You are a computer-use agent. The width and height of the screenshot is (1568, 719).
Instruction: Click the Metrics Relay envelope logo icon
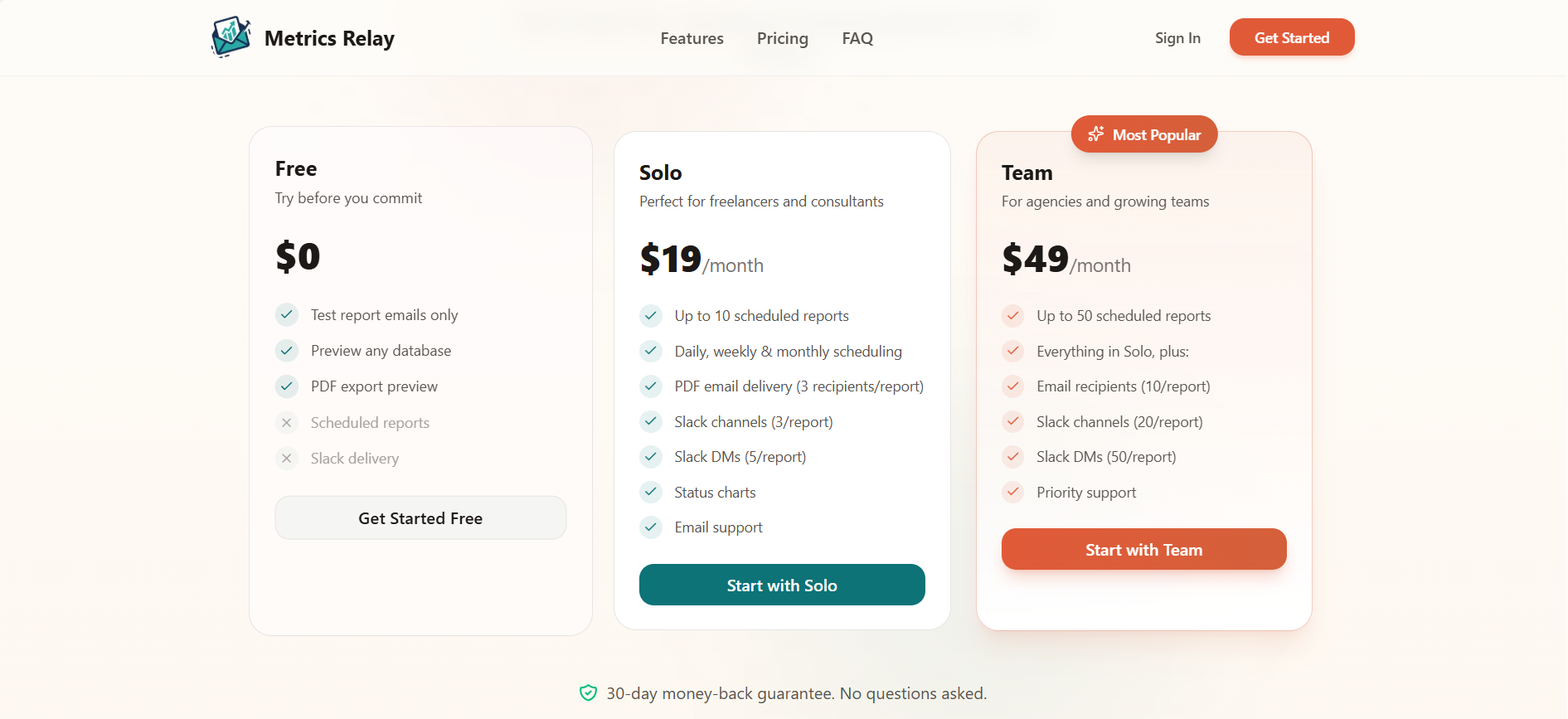[231, 36]
